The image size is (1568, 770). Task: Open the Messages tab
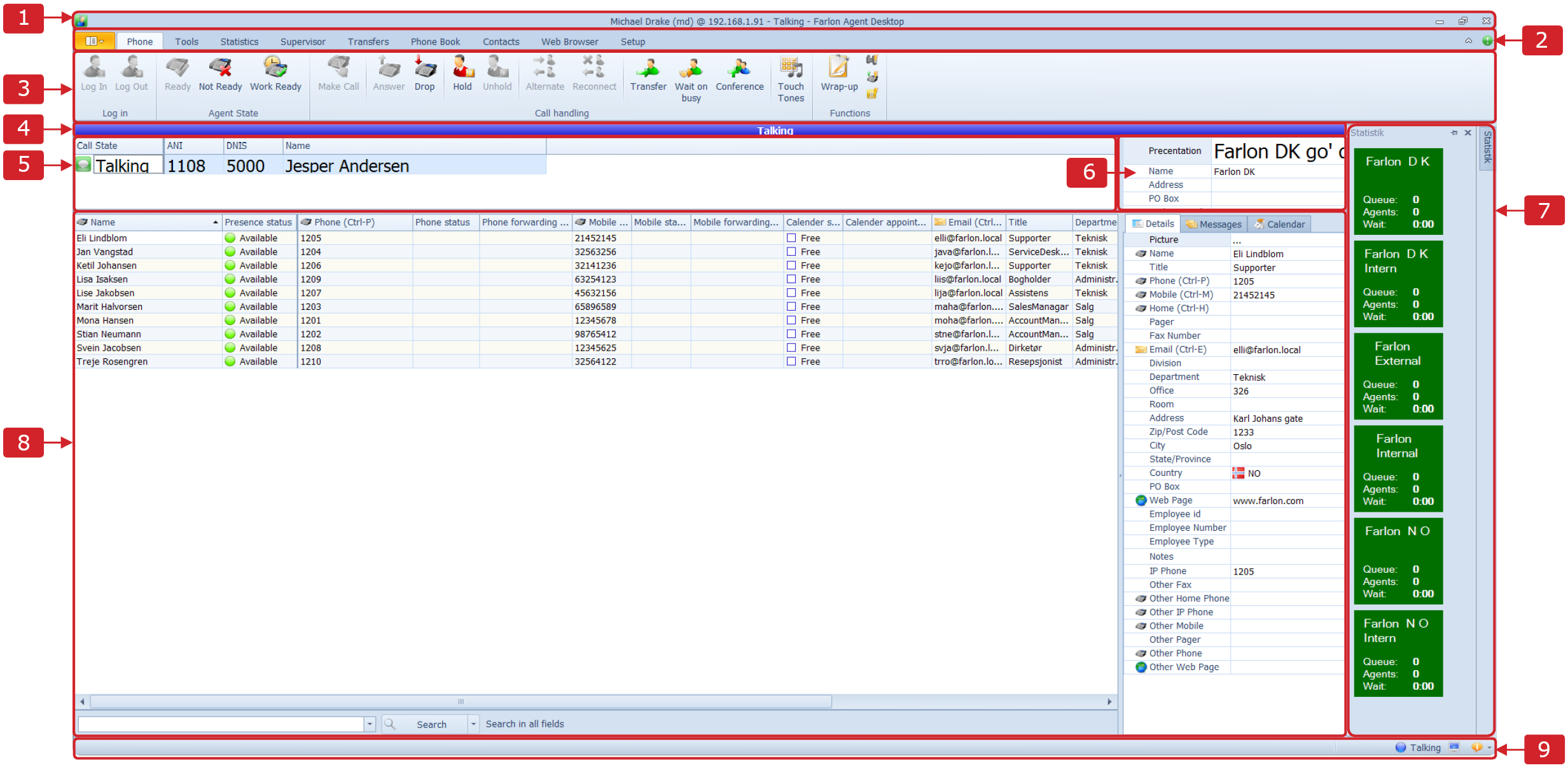click(x=1214, y=224)
